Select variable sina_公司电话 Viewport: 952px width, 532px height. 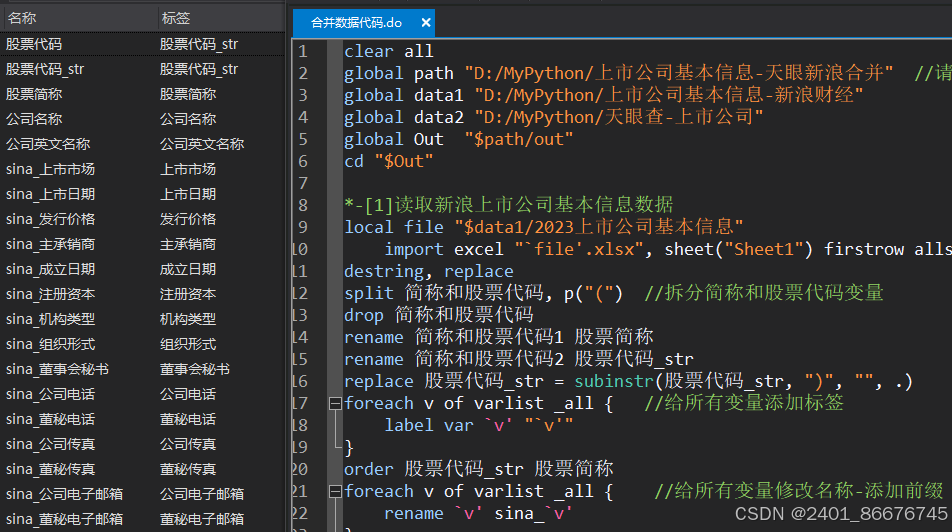tap(50, 394)
